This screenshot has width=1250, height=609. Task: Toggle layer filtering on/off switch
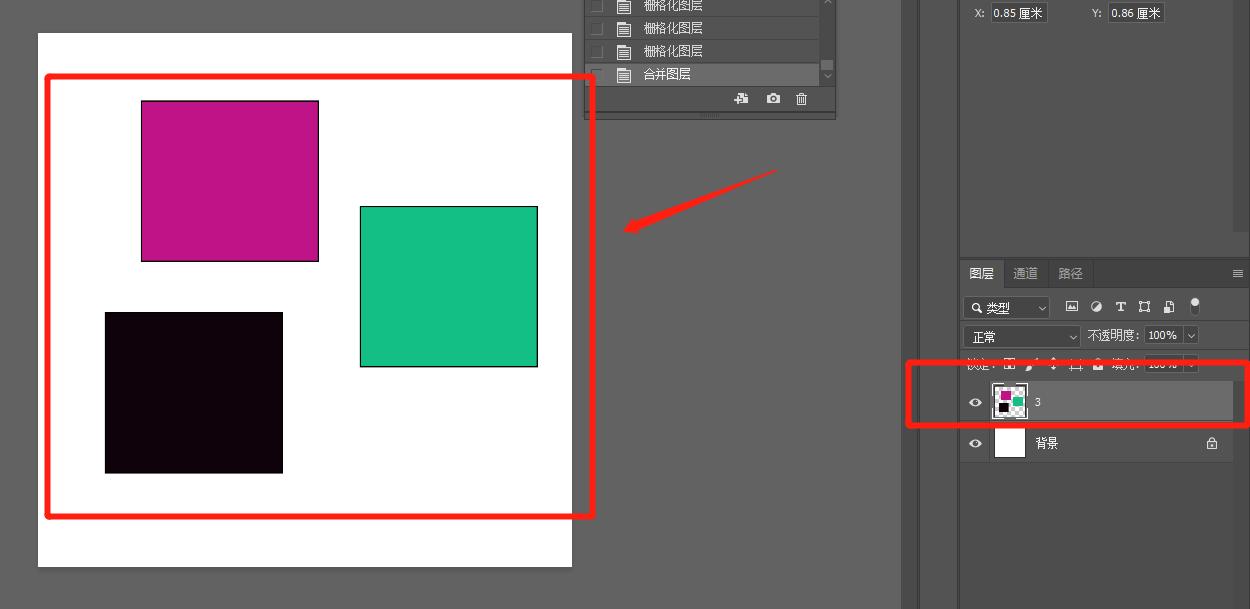1194,306
